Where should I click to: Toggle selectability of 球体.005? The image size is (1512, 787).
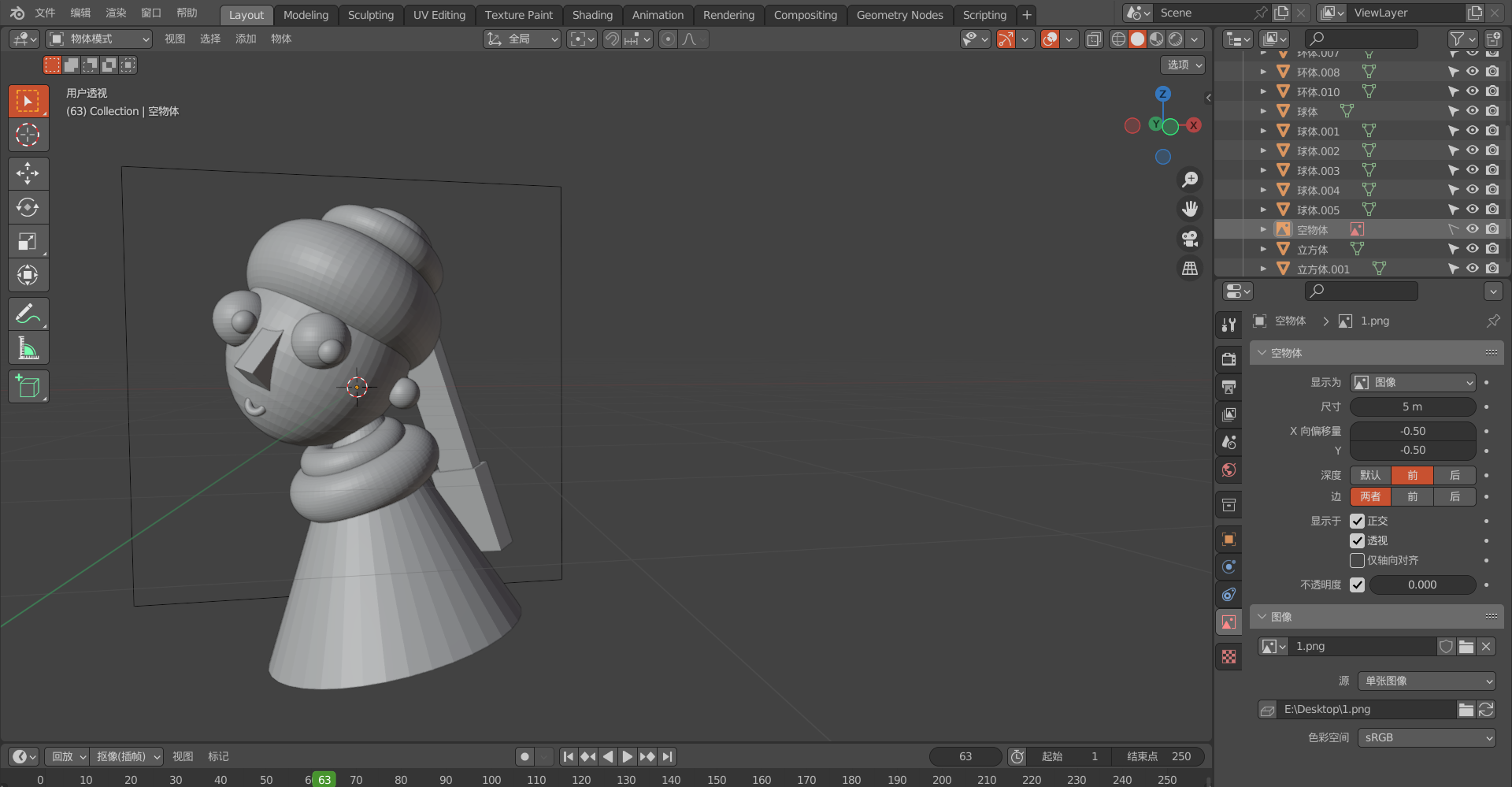(1453, 210)
